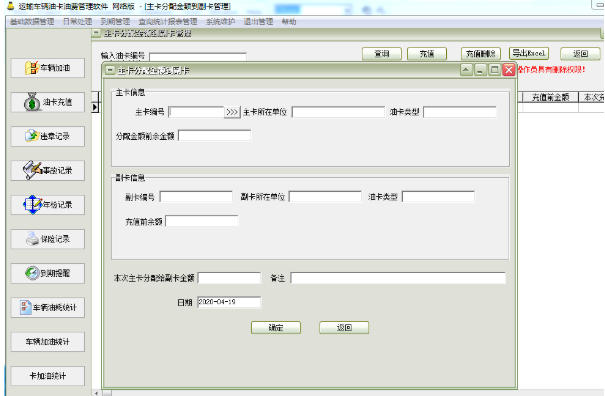
Task: Click the 输入油卡编号 search field
Action: coord(198,57)
